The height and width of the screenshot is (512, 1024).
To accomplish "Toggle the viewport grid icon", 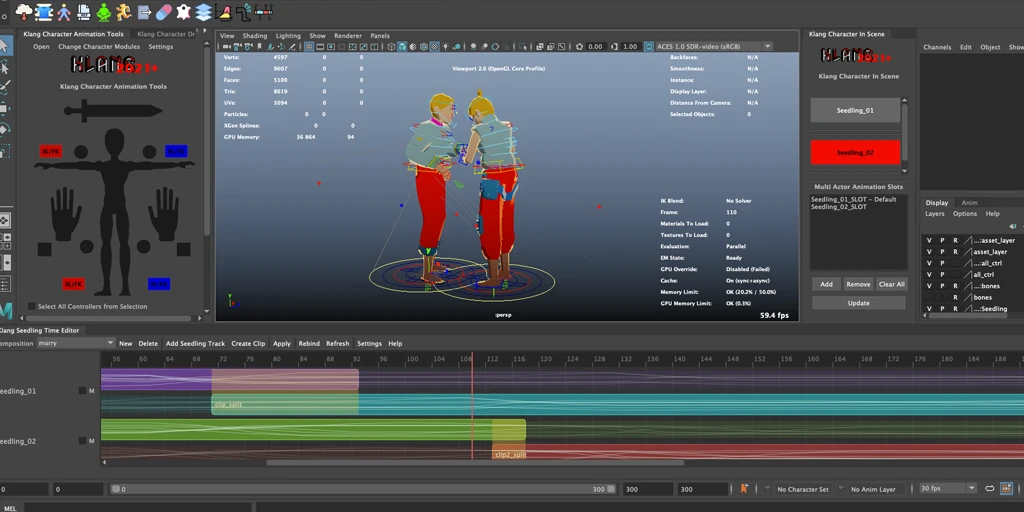I will pos(310,46).
